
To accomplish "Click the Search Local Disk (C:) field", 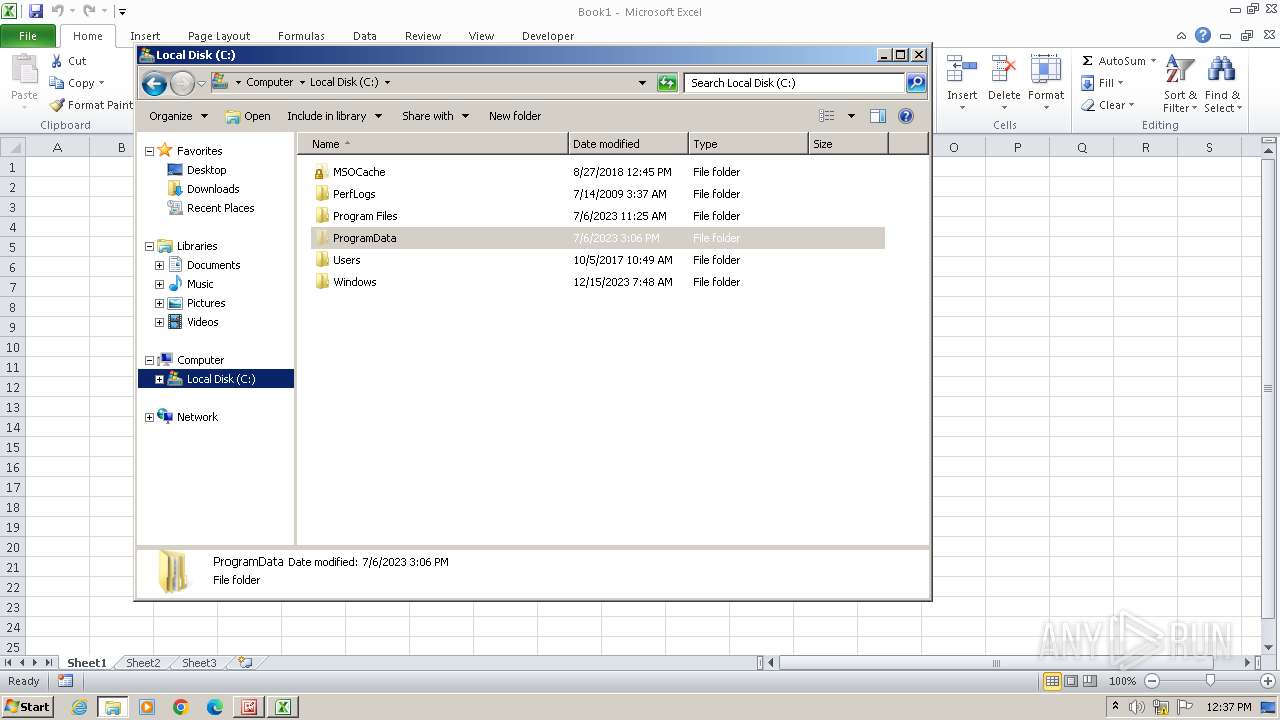I will pos(794,83).
